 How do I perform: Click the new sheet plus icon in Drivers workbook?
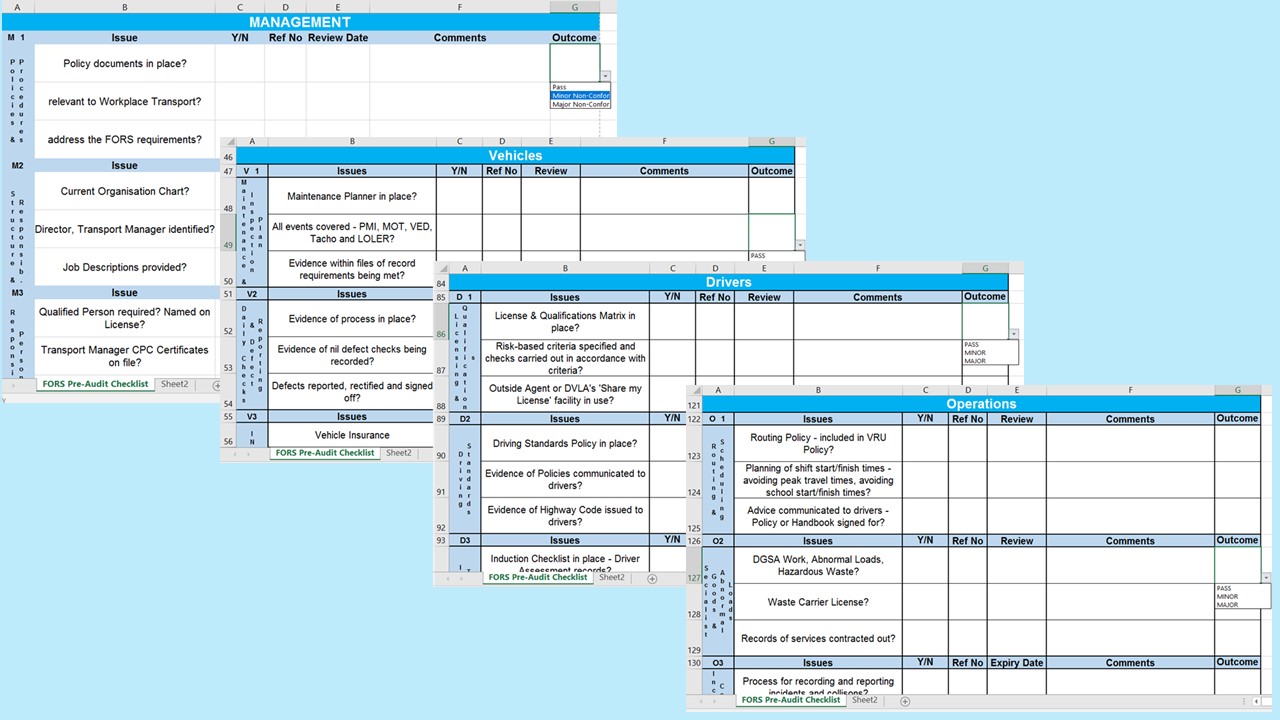[652, 578]
